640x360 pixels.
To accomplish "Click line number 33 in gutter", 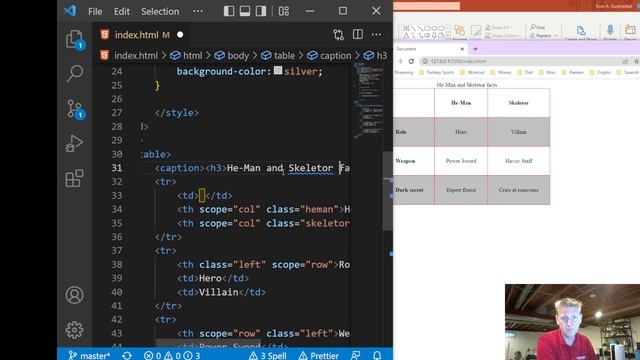I will click(x=117, y=196).
